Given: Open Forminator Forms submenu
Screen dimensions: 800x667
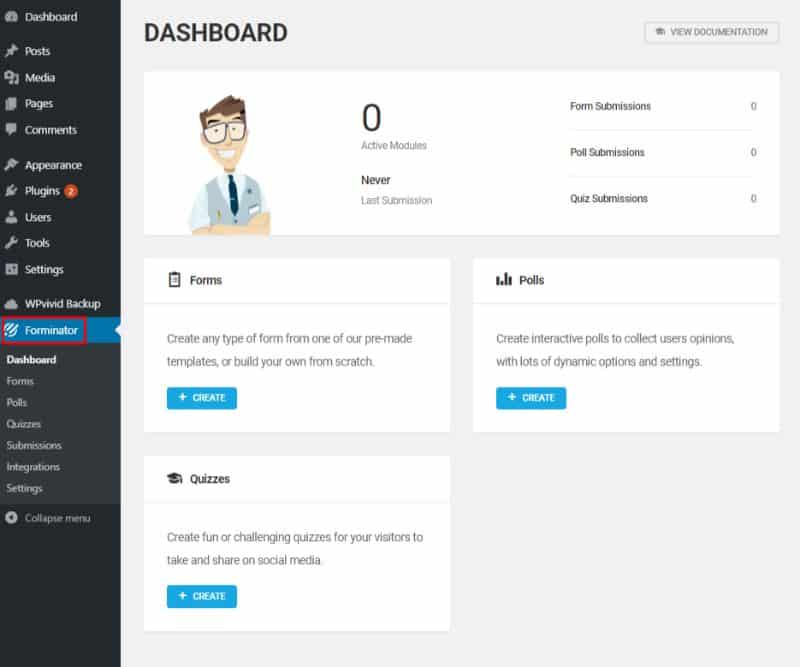Looking at the screenshot, I should [20, 381].
